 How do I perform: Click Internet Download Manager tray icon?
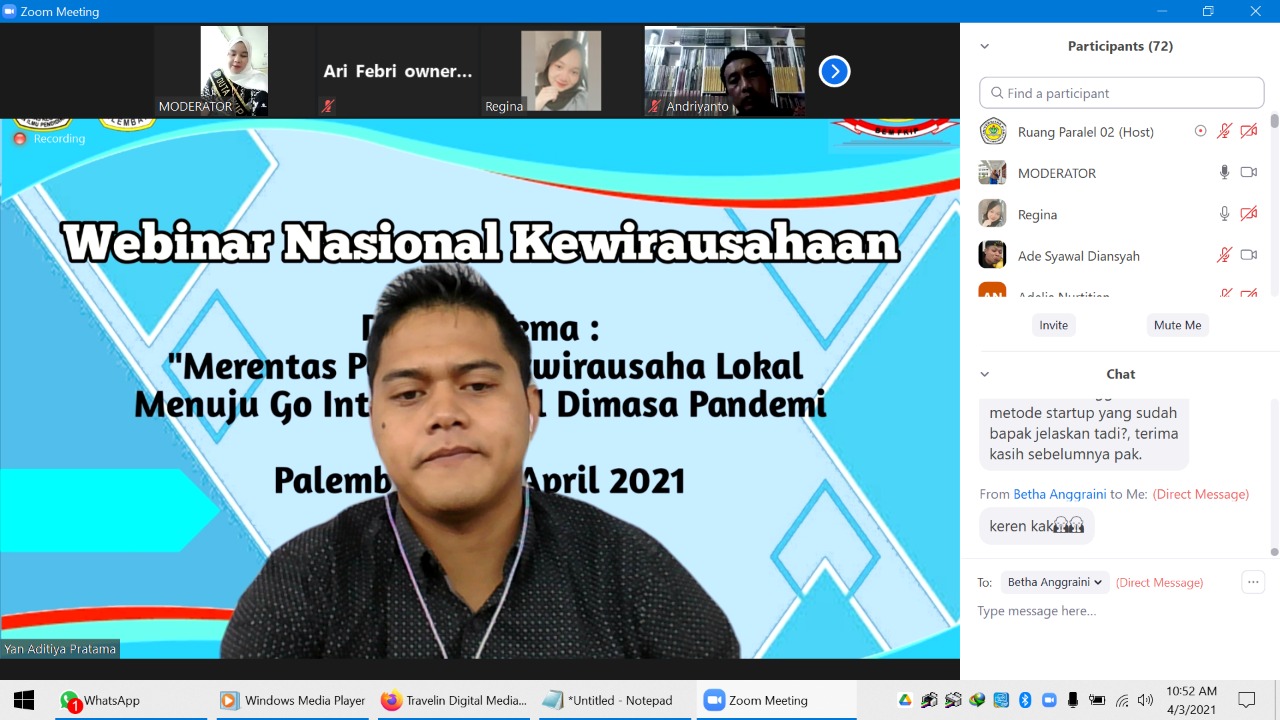click(977, 700)
